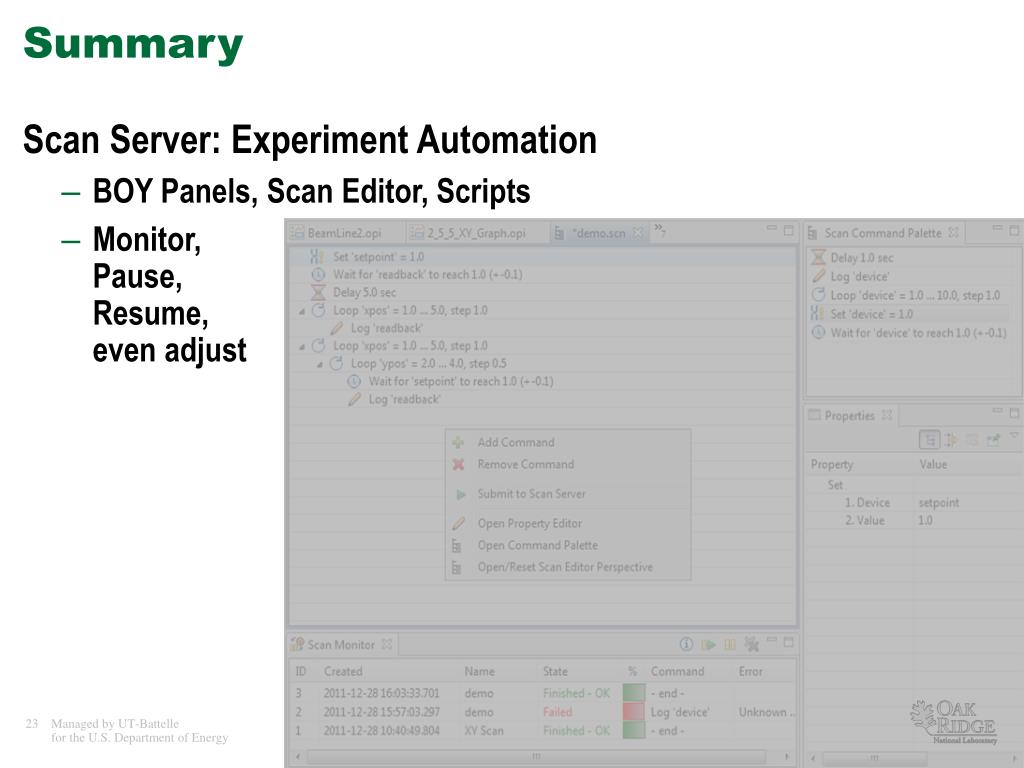Switch to the 2_5_5_XY_Graph.opi tab
The height and width of the screenshot is (768, 1024).
pos(476,233)
